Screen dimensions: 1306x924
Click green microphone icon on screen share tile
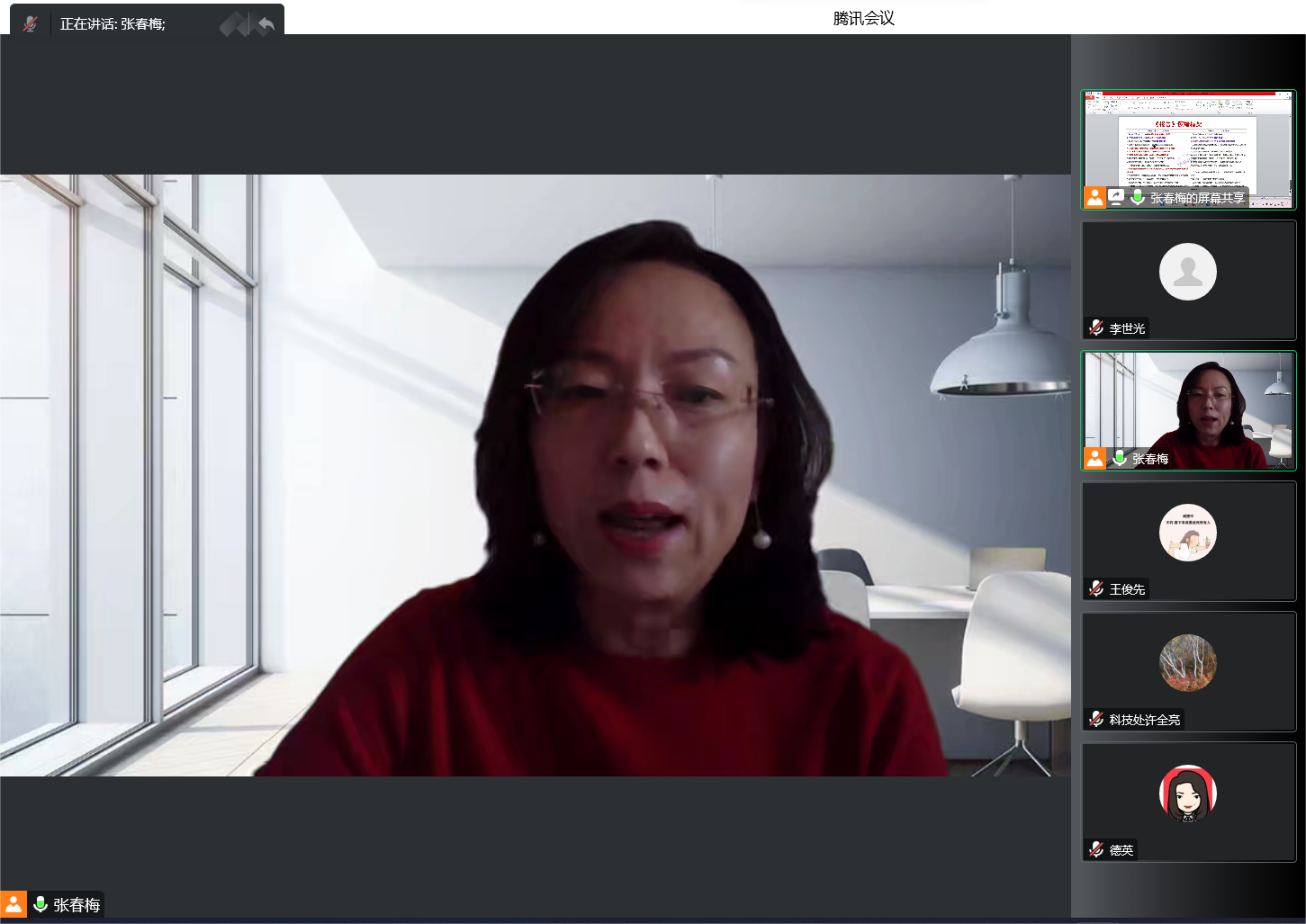(x=1138, y=197)
